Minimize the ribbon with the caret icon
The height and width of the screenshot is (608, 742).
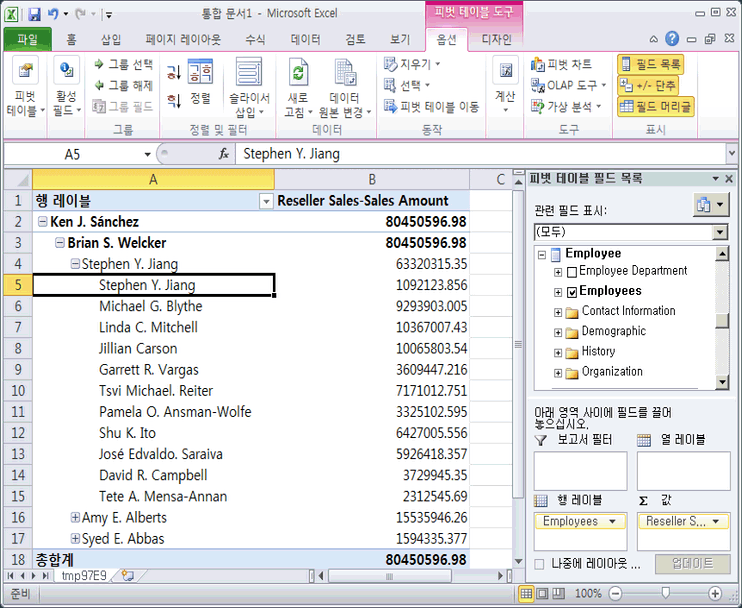coord(654,39)
